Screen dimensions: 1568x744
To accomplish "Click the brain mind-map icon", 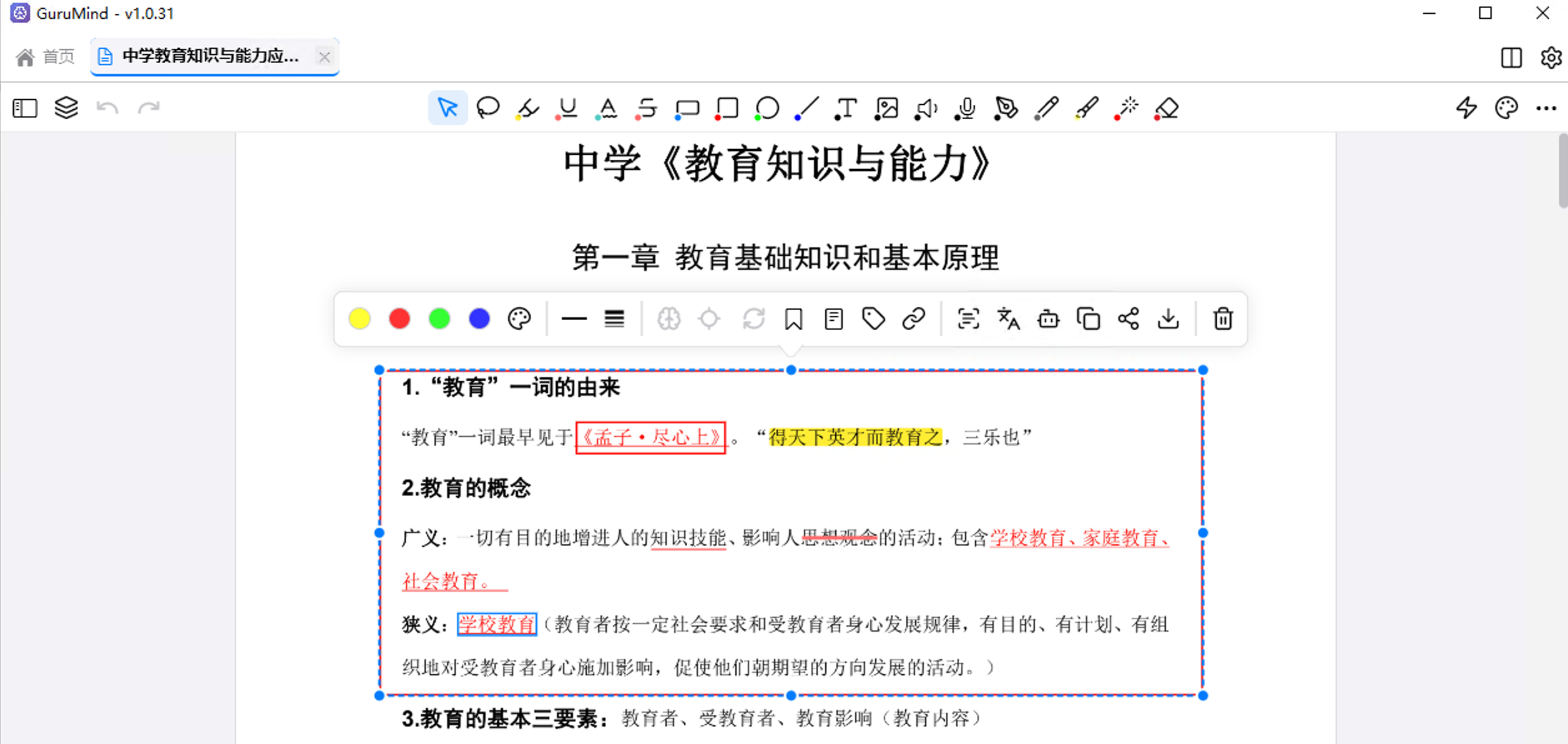I will point(669,319).
